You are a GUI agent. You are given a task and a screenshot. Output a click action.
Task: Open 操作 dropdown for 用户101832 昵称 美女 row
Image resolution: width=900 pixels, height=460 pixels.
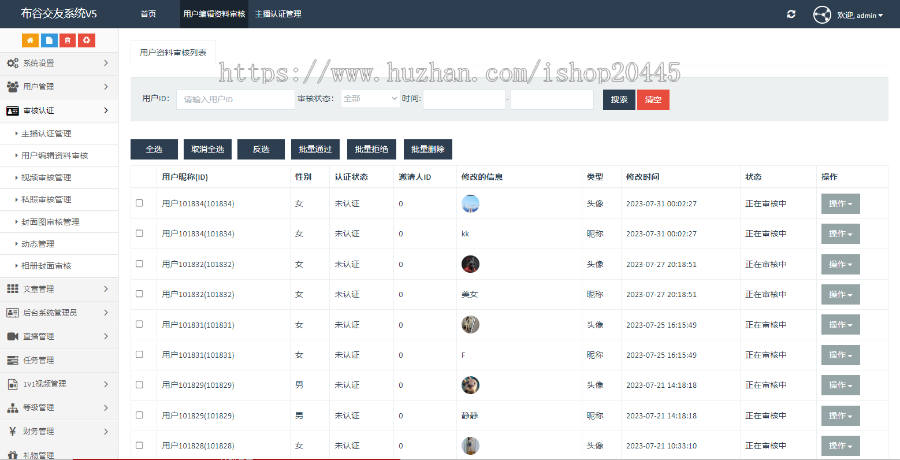click(x=840, y=295)
